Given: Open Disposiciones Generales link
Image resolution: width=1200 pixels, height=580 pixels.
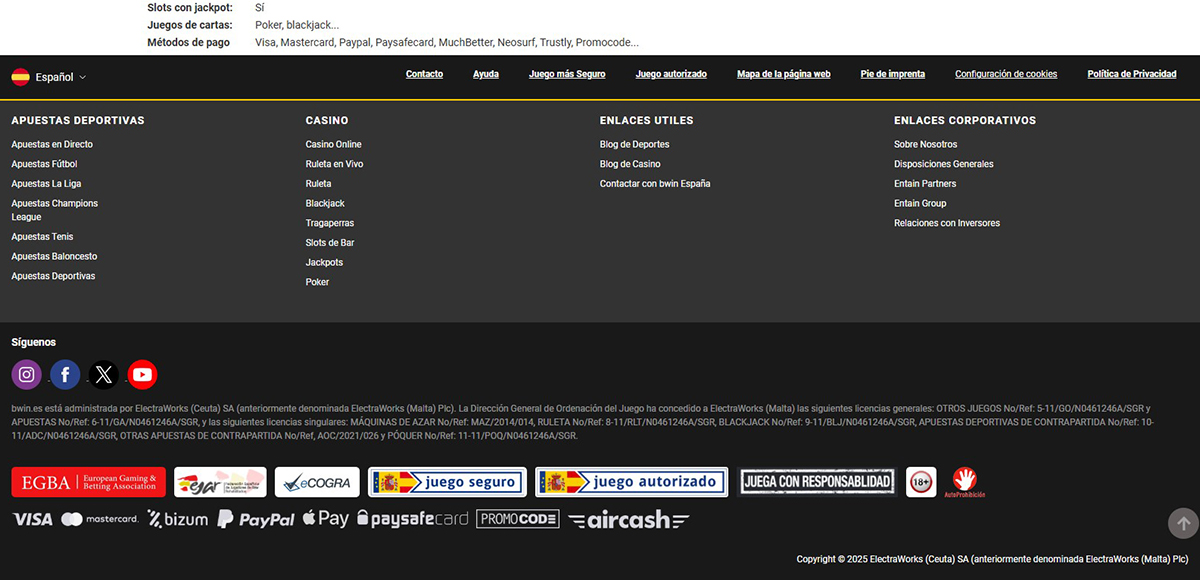Looking at the screenshot, I should click(944, 164).
